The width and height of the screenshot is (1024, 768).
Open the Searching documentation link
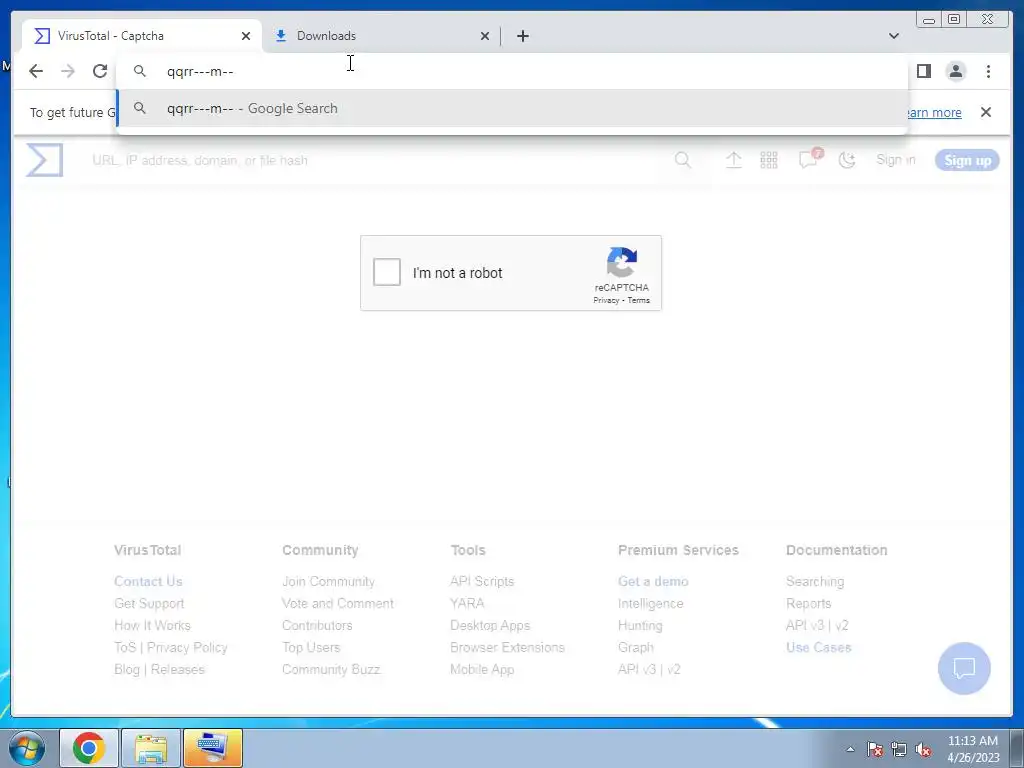click(815, 581)
